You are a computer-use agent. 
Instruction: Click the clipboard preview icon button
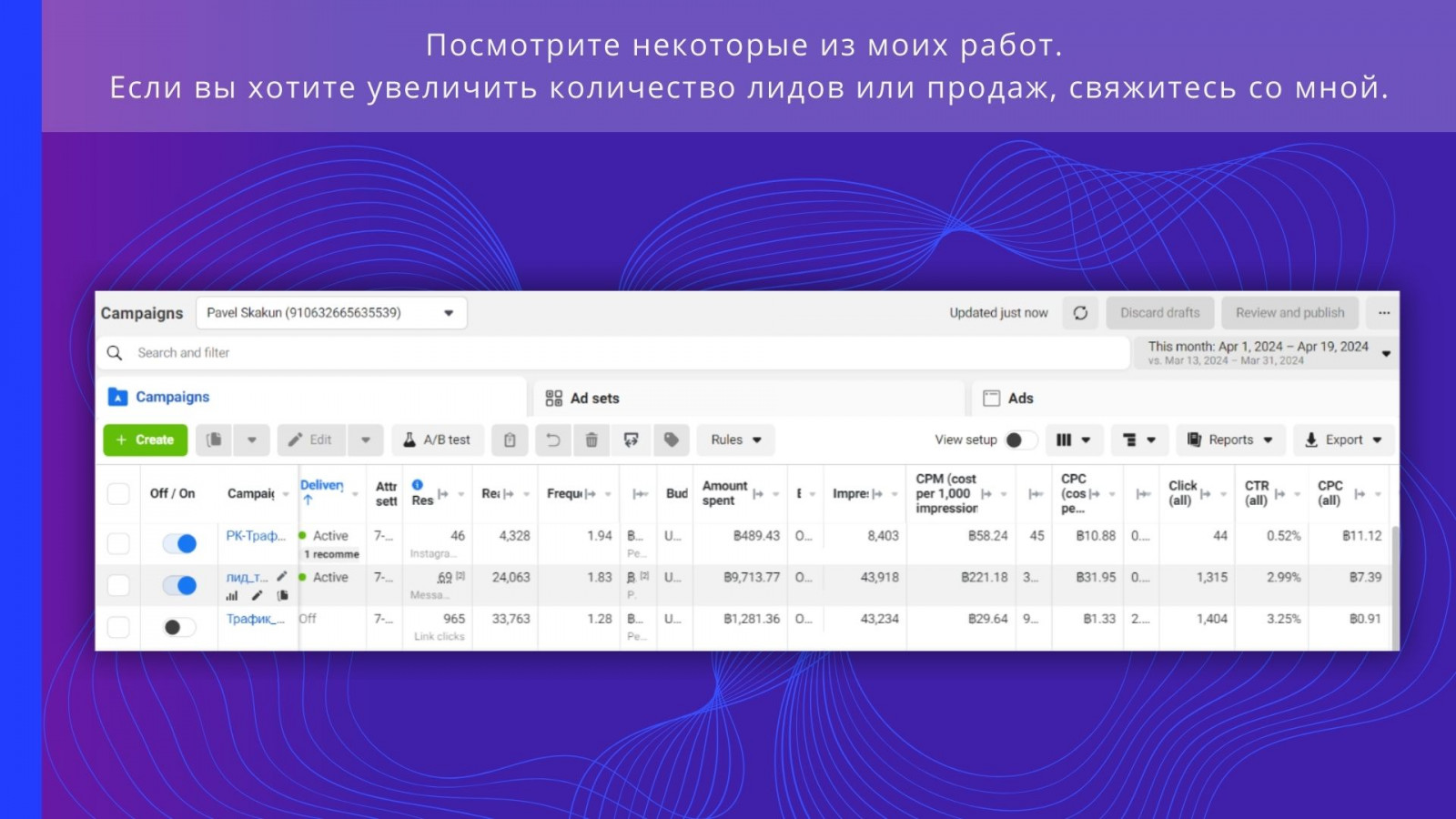point(510,440)
